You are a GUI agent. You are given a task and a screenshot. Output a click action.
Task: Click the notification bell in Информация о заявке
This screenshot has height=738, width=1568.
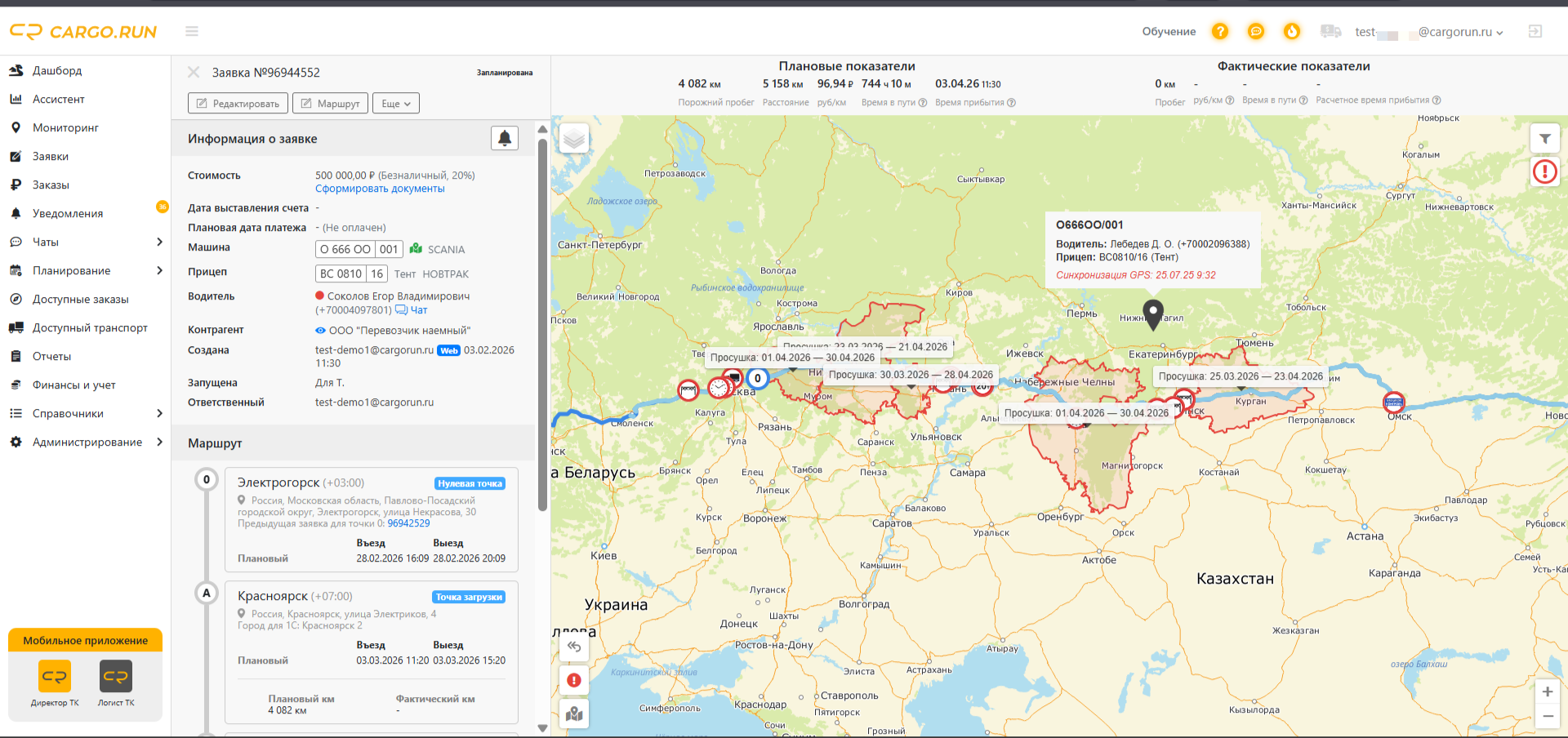pos(505,138)
